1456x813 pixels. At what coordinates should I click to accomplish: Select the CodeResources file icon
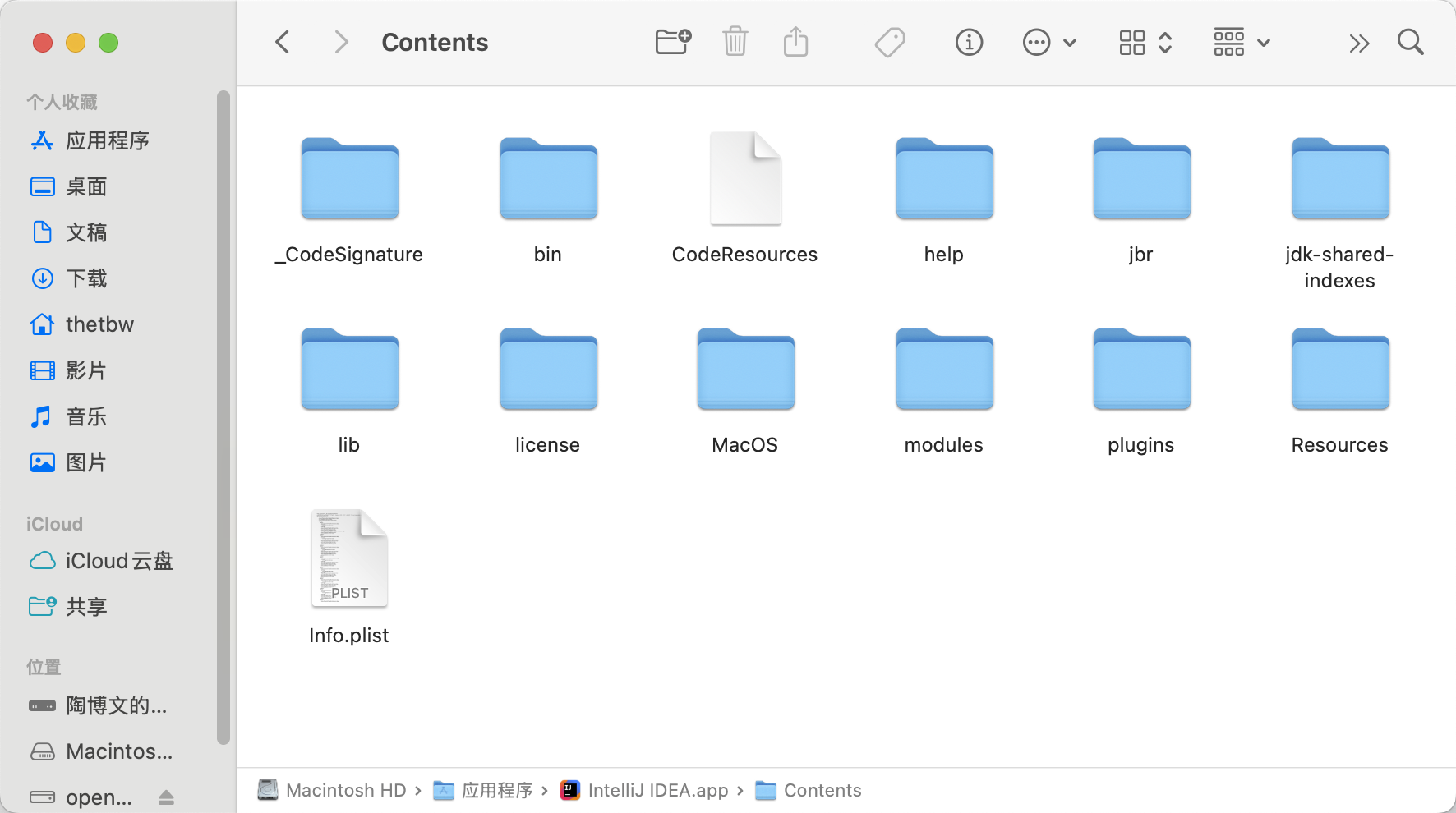(746, 177)
